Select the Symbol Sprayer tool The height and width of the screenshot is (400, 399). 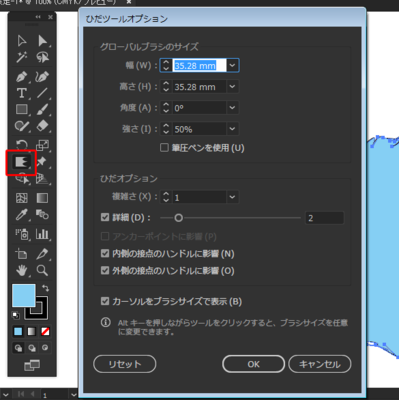pyautogui.click(x=22, y=234)
